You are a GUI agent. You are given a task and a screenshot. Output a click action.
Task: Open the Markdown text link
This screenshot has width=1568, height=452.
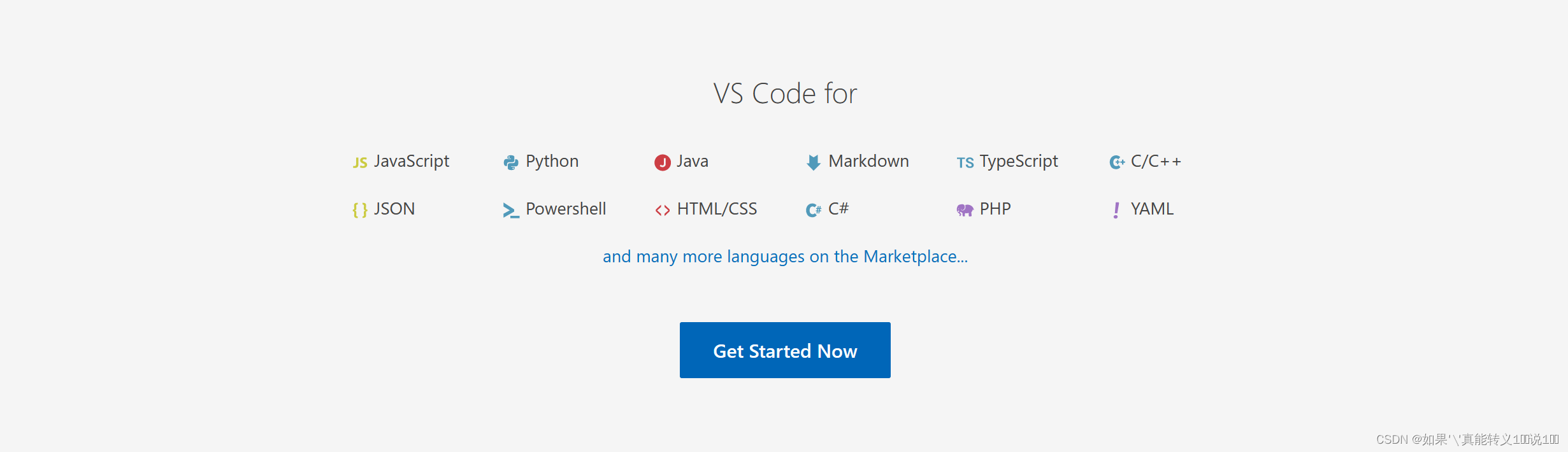868,161
